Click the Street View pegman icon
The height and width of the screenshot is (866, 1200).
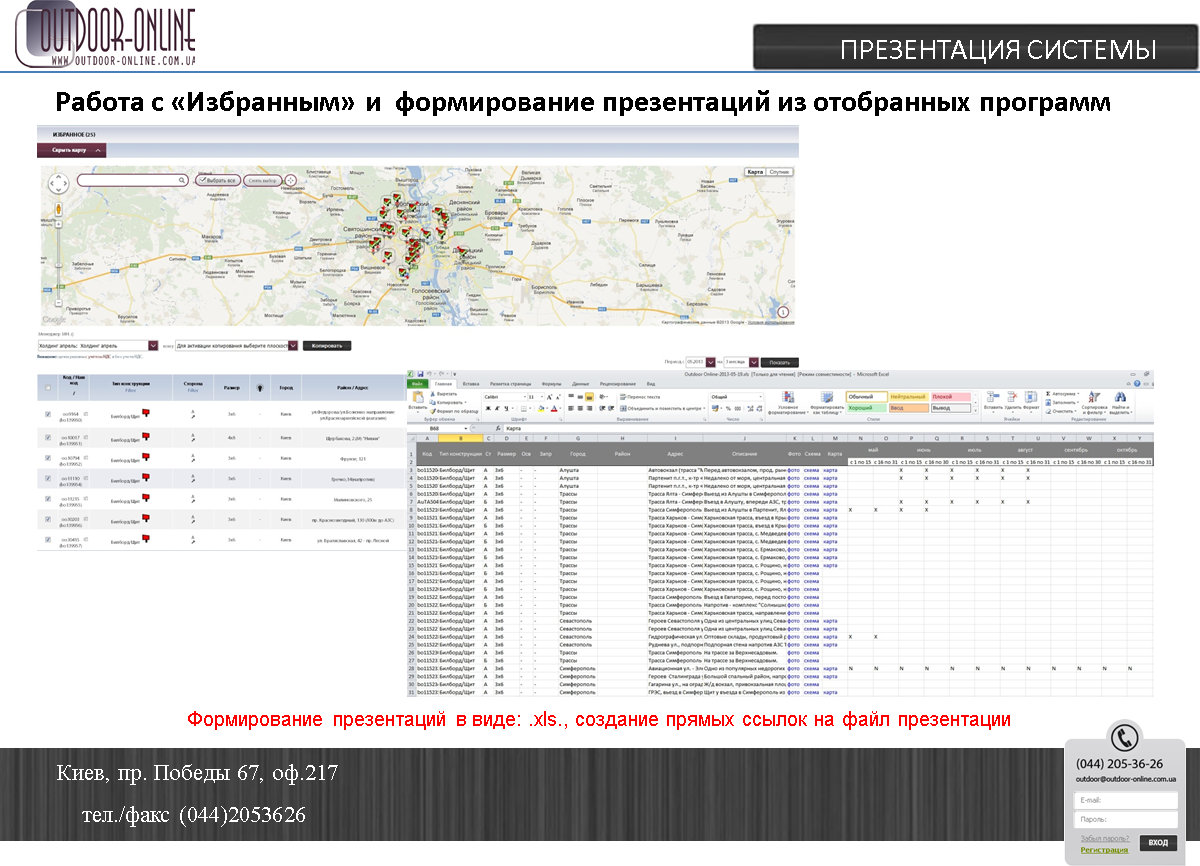pyautogui.click(x=59, y=209)
